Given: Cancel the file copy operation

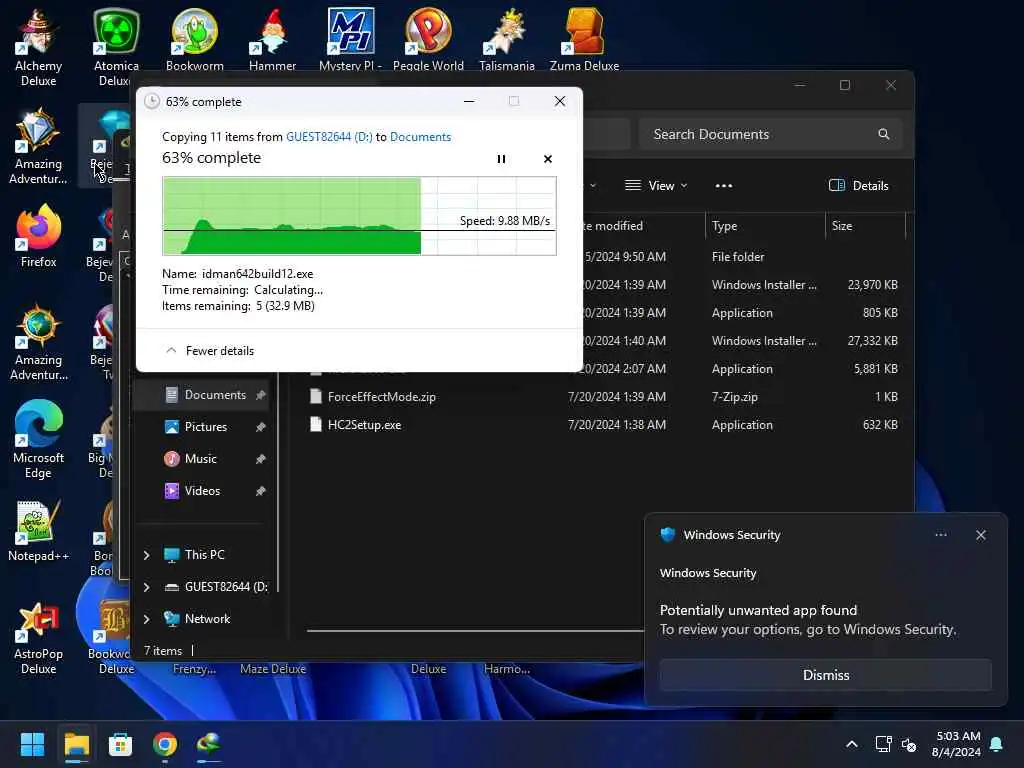Looking at the screenshot, I should point(548,159).
